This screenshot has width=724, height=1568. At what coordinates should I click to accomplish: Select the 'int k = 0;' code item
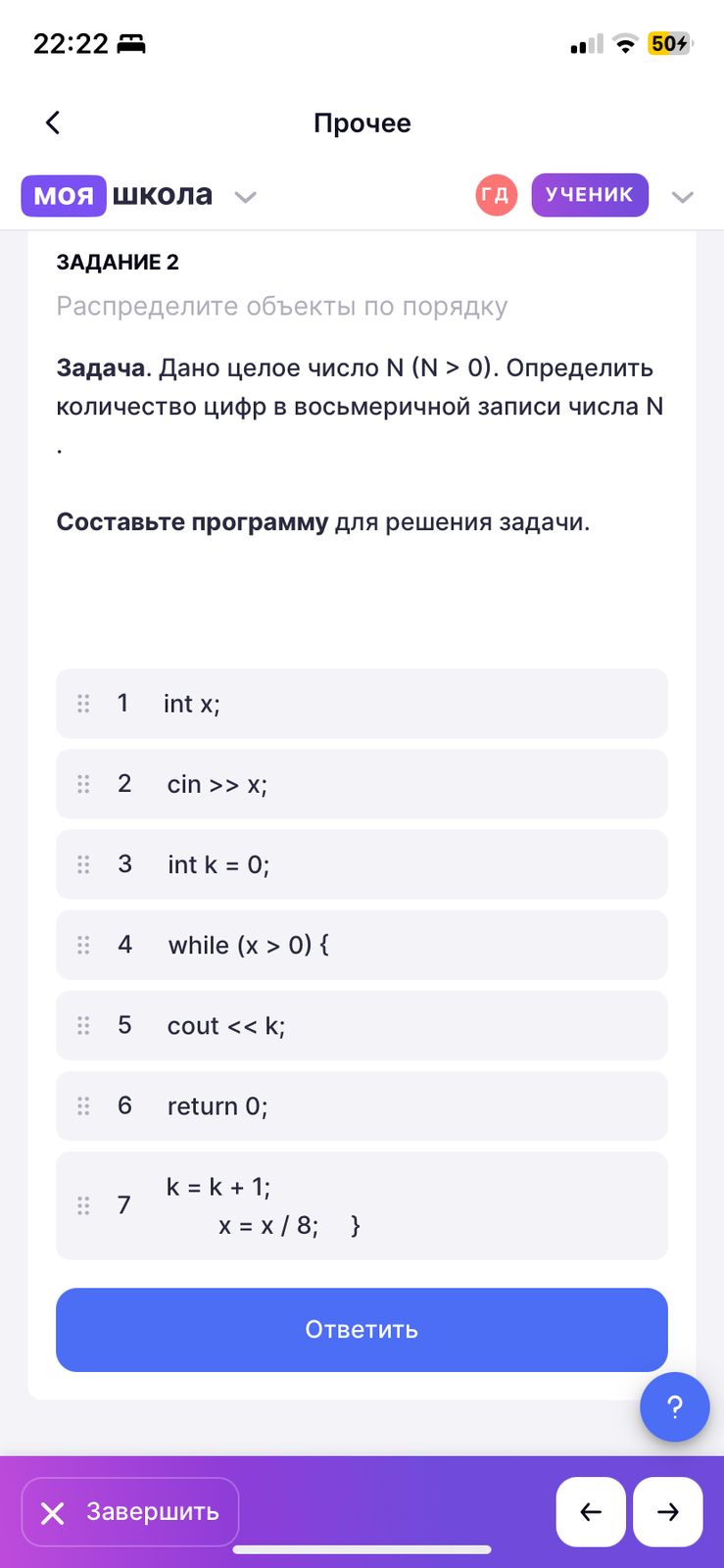coord(362,864)
